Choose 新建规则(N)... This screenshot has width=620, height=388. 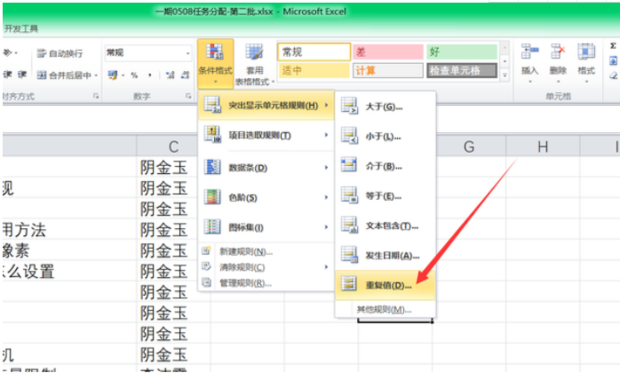pos(266,252)
